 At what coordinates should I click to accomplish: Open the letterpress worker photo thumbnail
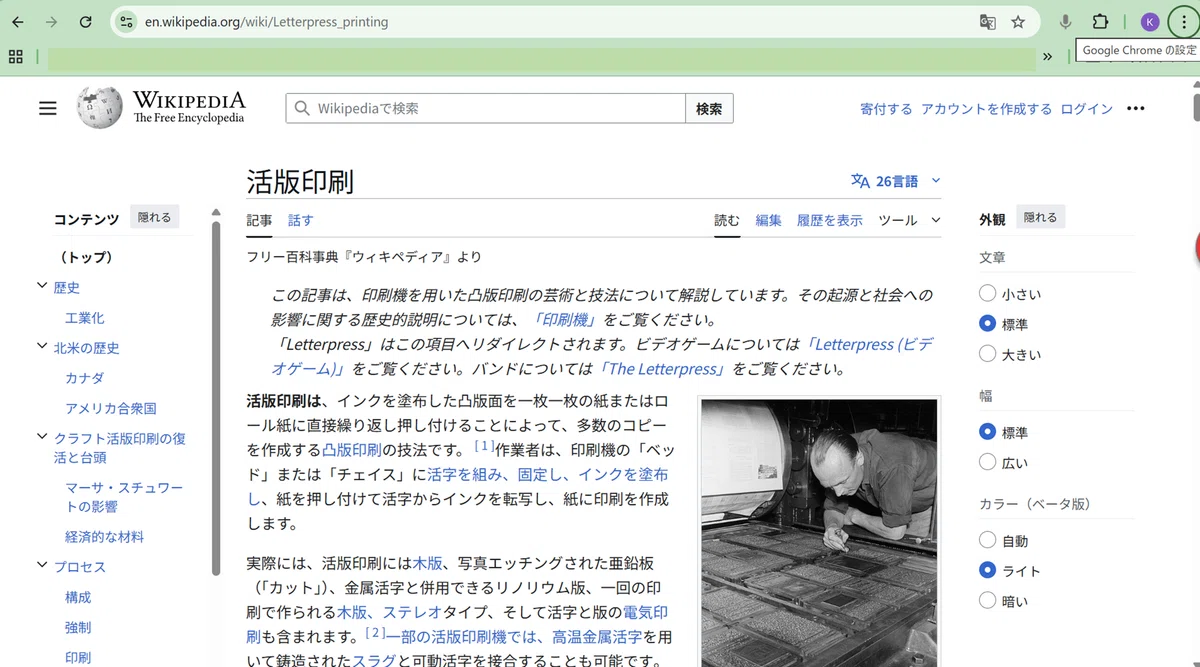click(820, 532)
